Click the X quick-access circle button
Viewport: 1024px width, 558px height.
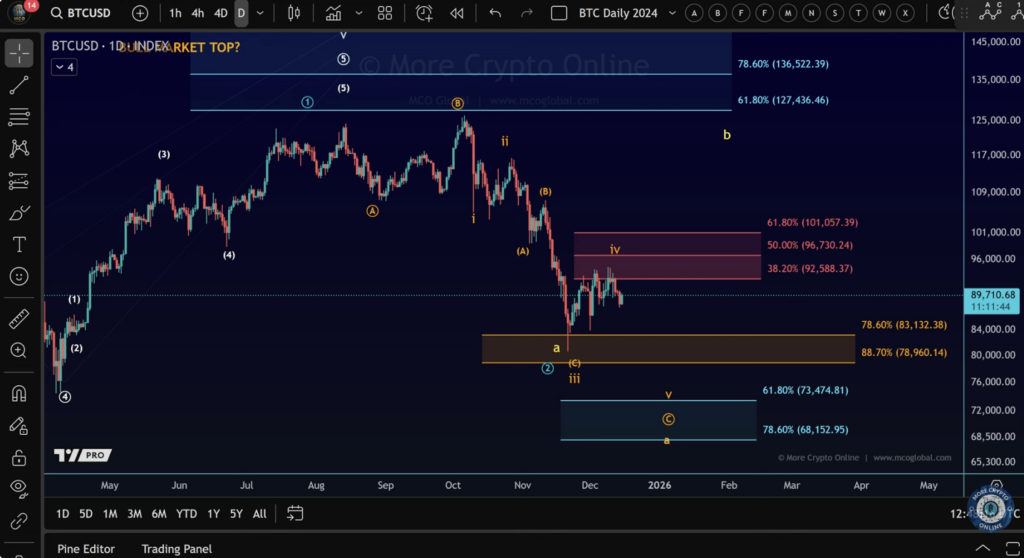905,13
